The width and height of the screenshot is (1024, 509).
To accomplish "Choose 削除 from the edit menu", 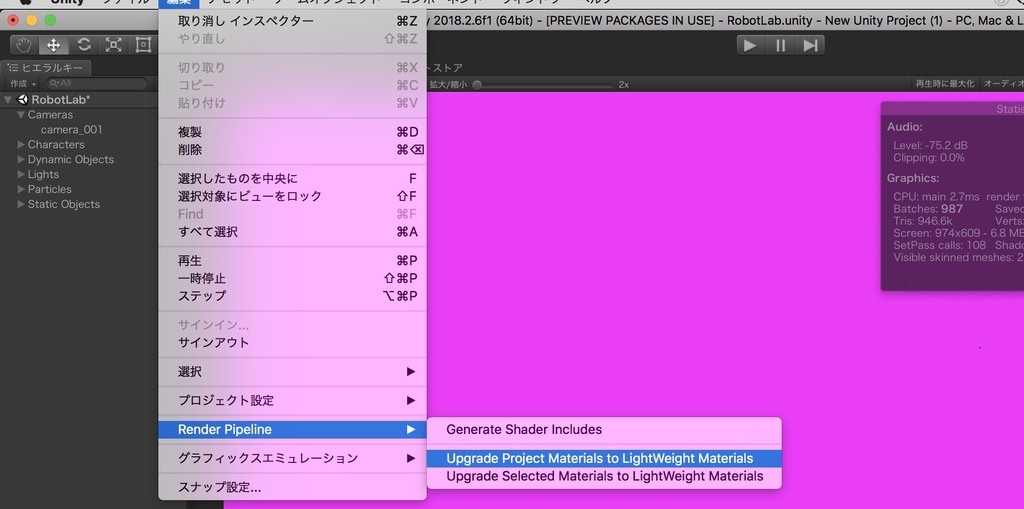I will pyautogui.click(x=292, y=150).
